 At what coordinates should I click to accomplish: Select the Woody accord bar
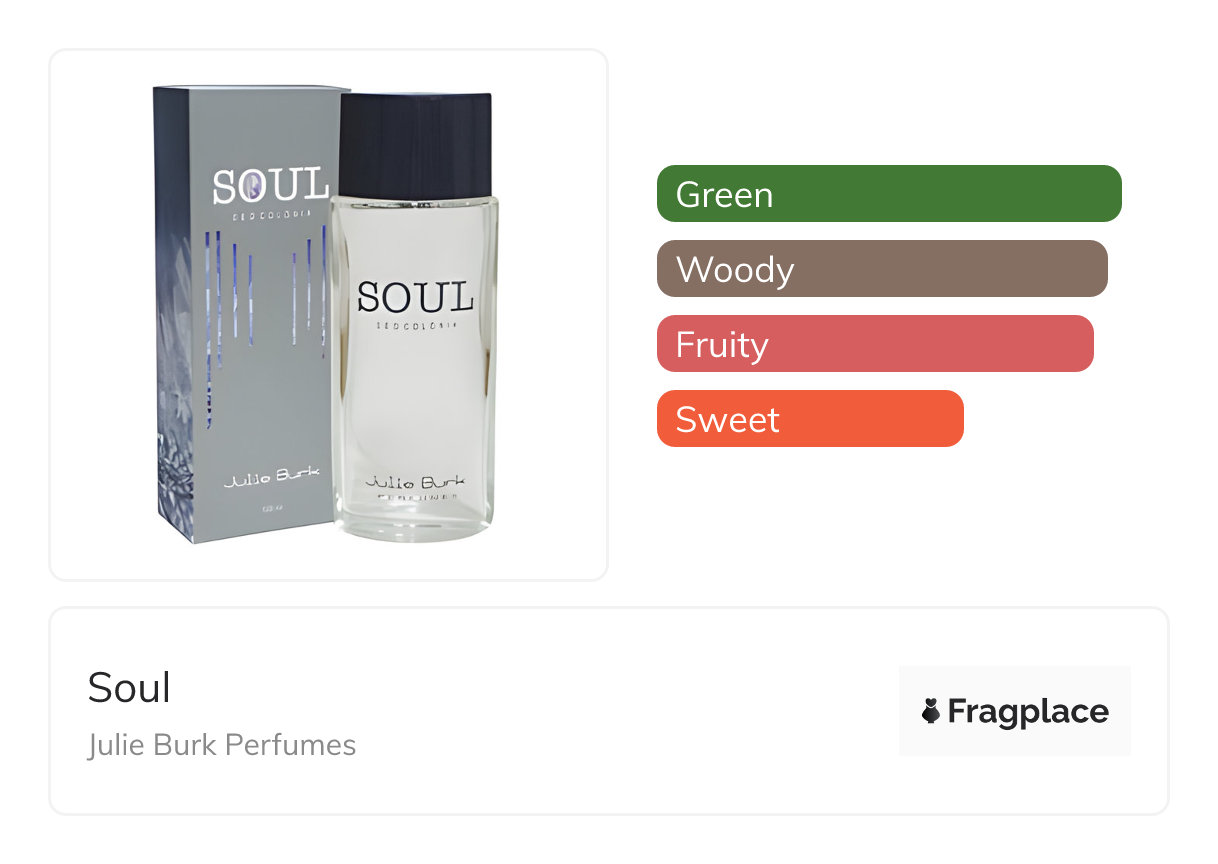[881, 269]
